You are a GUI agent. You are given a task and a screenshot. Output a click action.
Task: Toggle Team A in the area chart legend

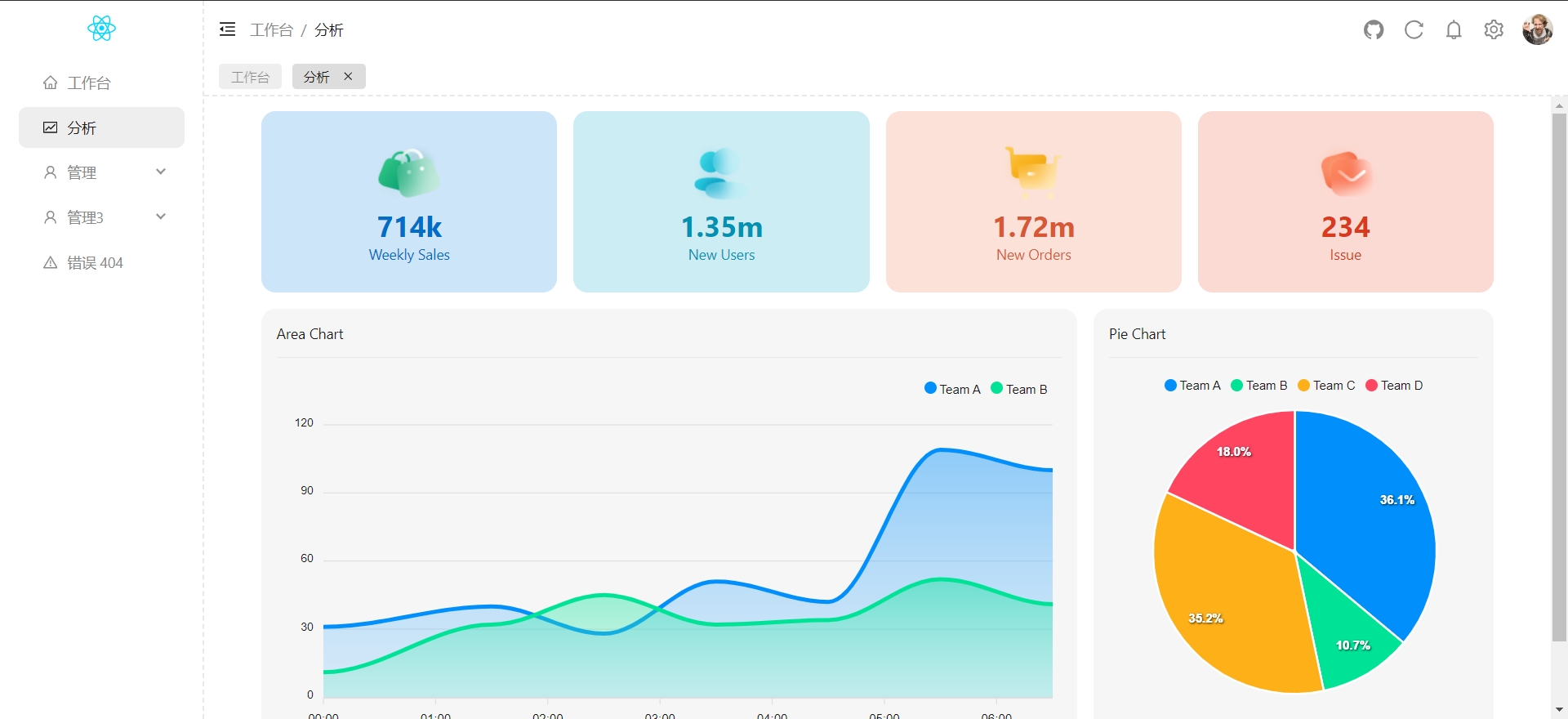coord(952,389)
